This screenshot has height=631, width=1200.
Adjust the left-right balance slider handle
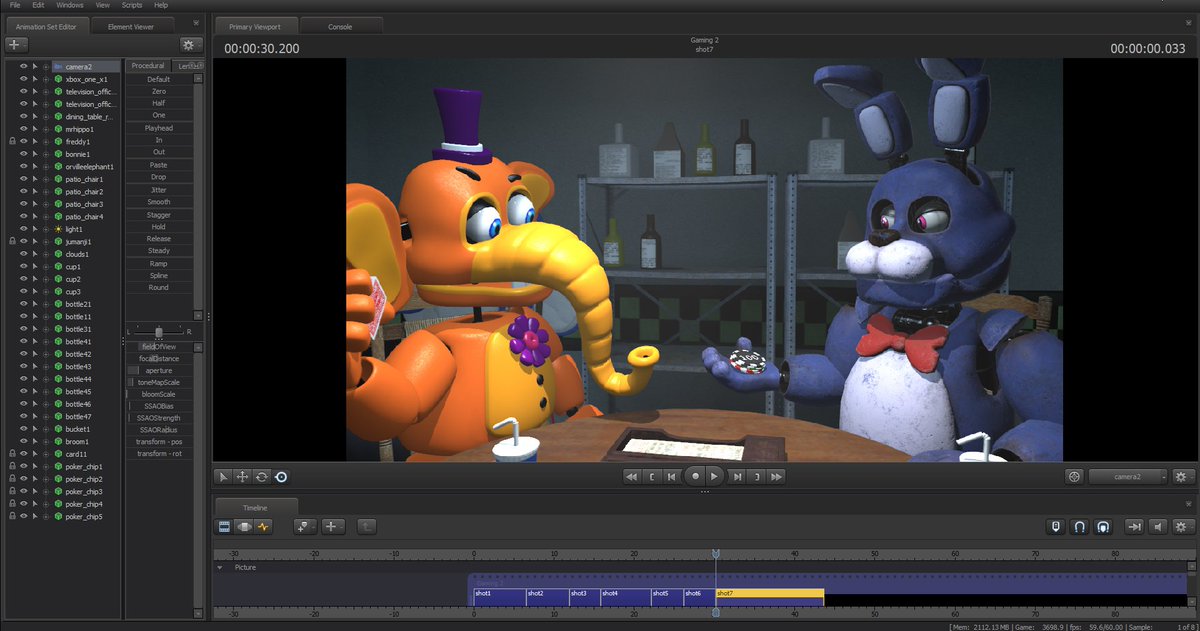click(158, 331)
